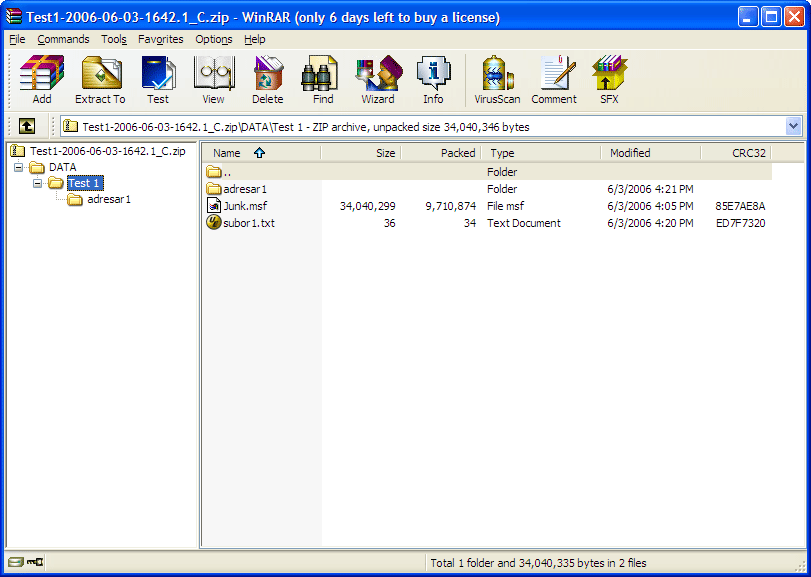
Task: Click the key password icon in status bar
Action: click(36, 562)
